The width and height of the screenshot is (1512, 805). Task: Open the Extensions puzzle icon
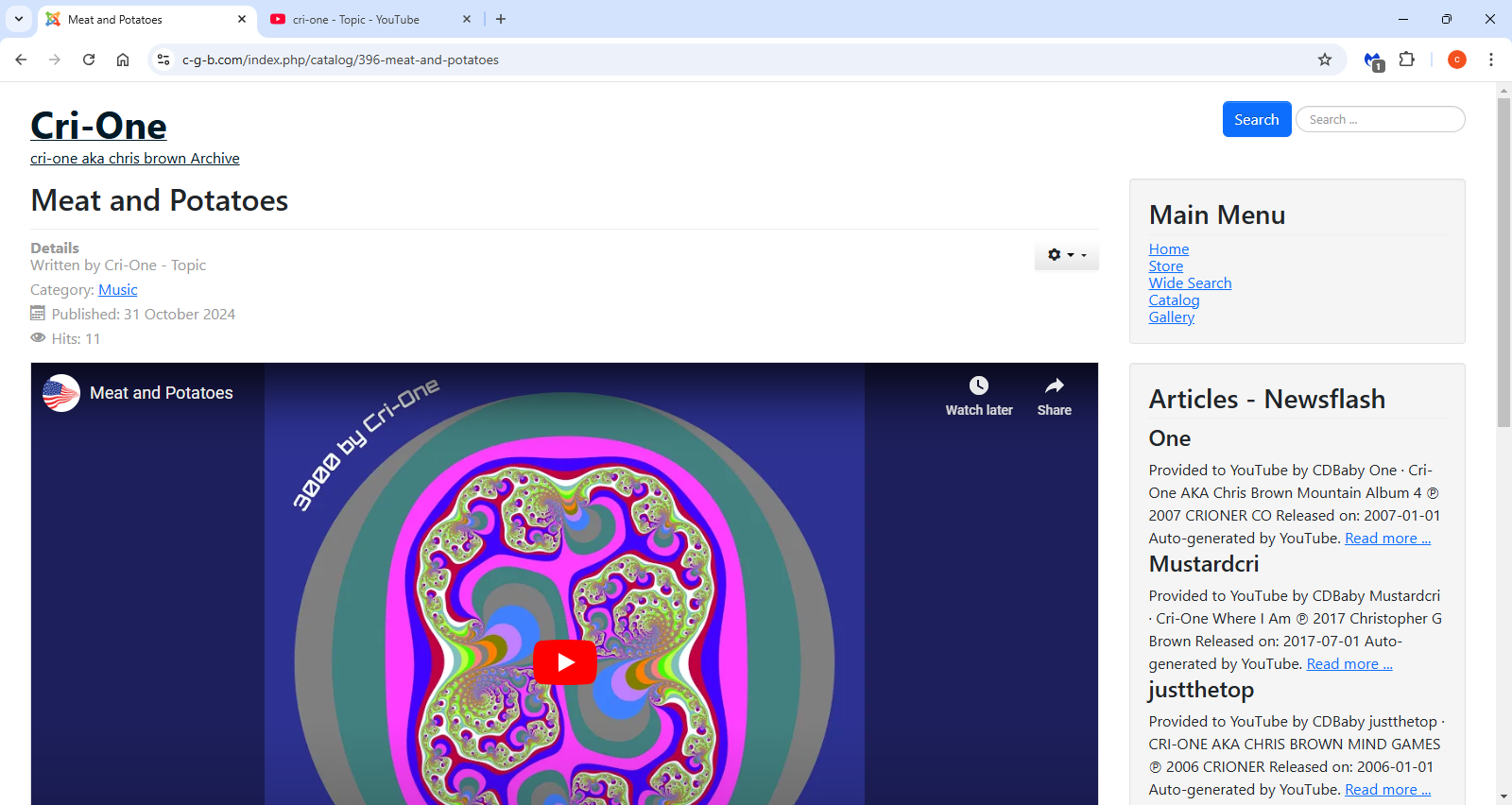click(1407, 60)
